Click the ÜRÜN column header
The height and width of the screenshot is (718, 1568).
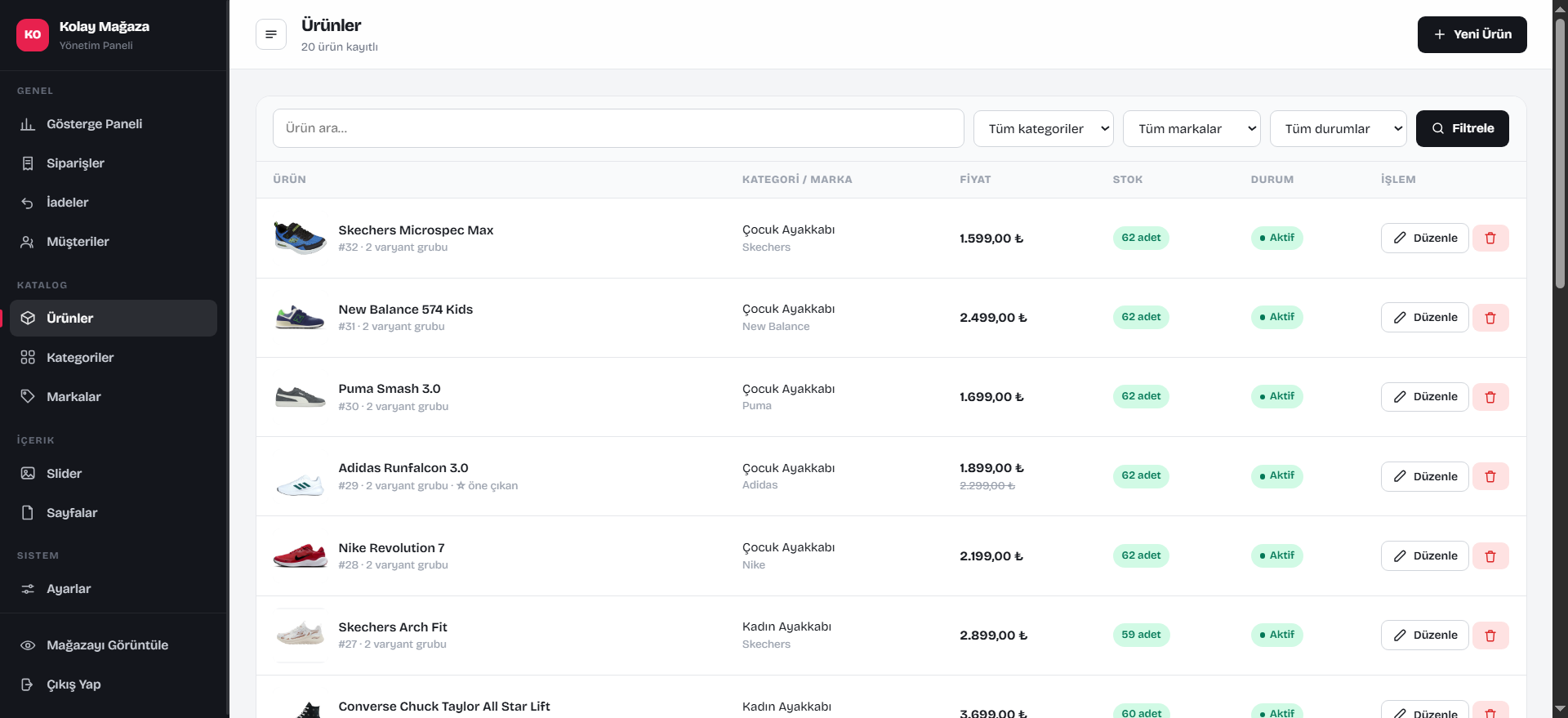point(289,180)
